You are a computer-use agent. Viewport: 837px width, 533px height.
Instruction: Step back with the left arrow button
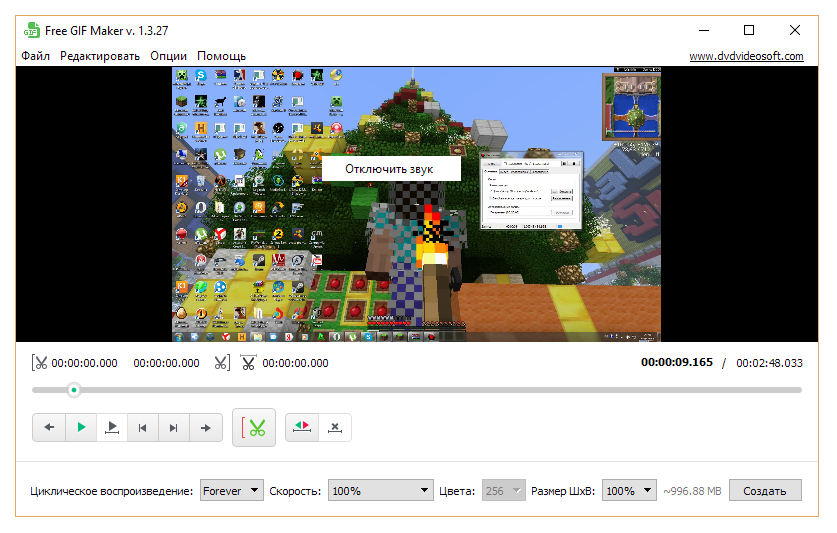click(49, 427)
